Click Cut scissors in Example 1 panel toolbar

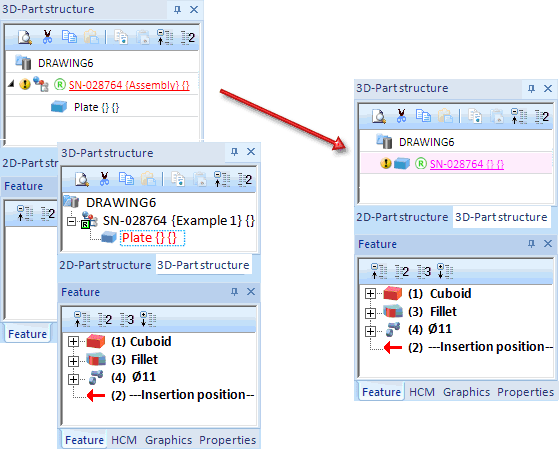pos(104,179)
